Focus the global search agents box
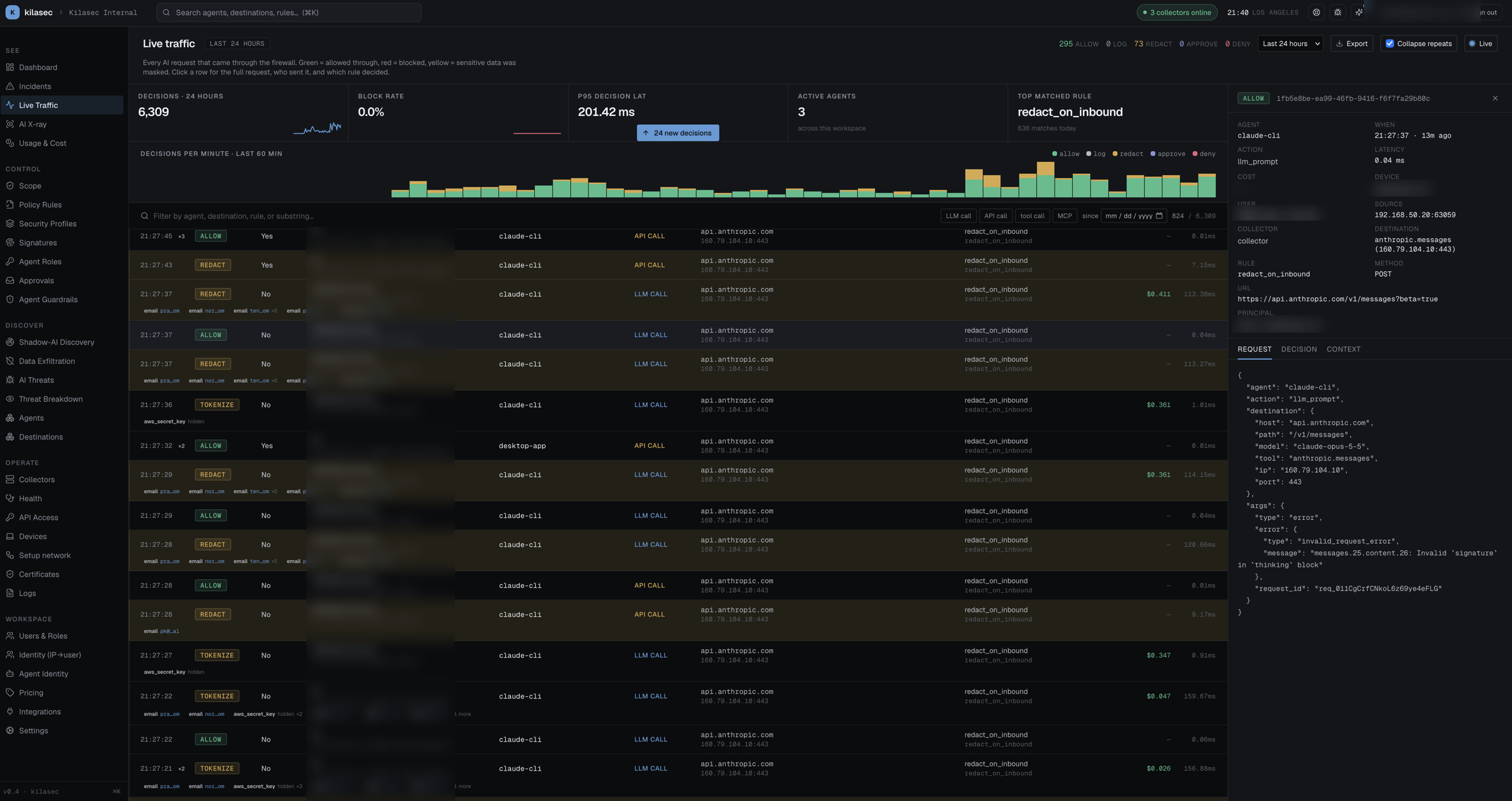 click(x=289, y=13)
